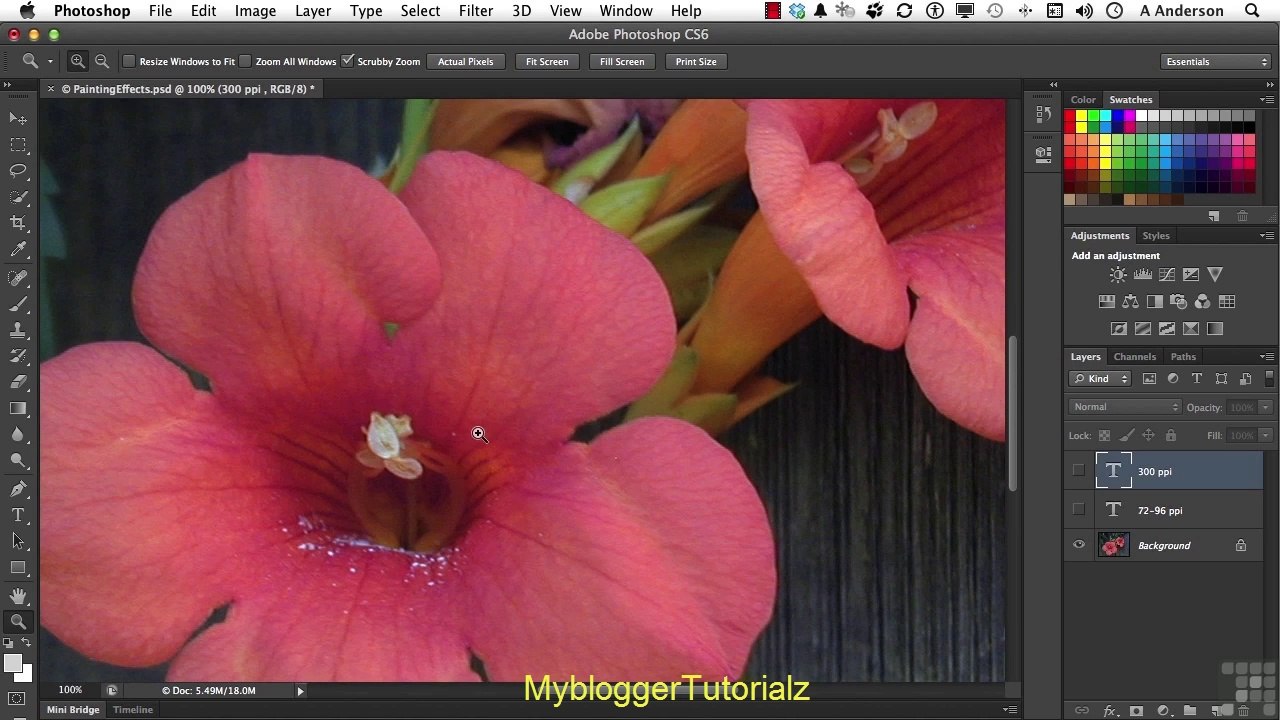Select the Horizontal Type tool
Screen dimensions: 1280x720
click(18, 515)
